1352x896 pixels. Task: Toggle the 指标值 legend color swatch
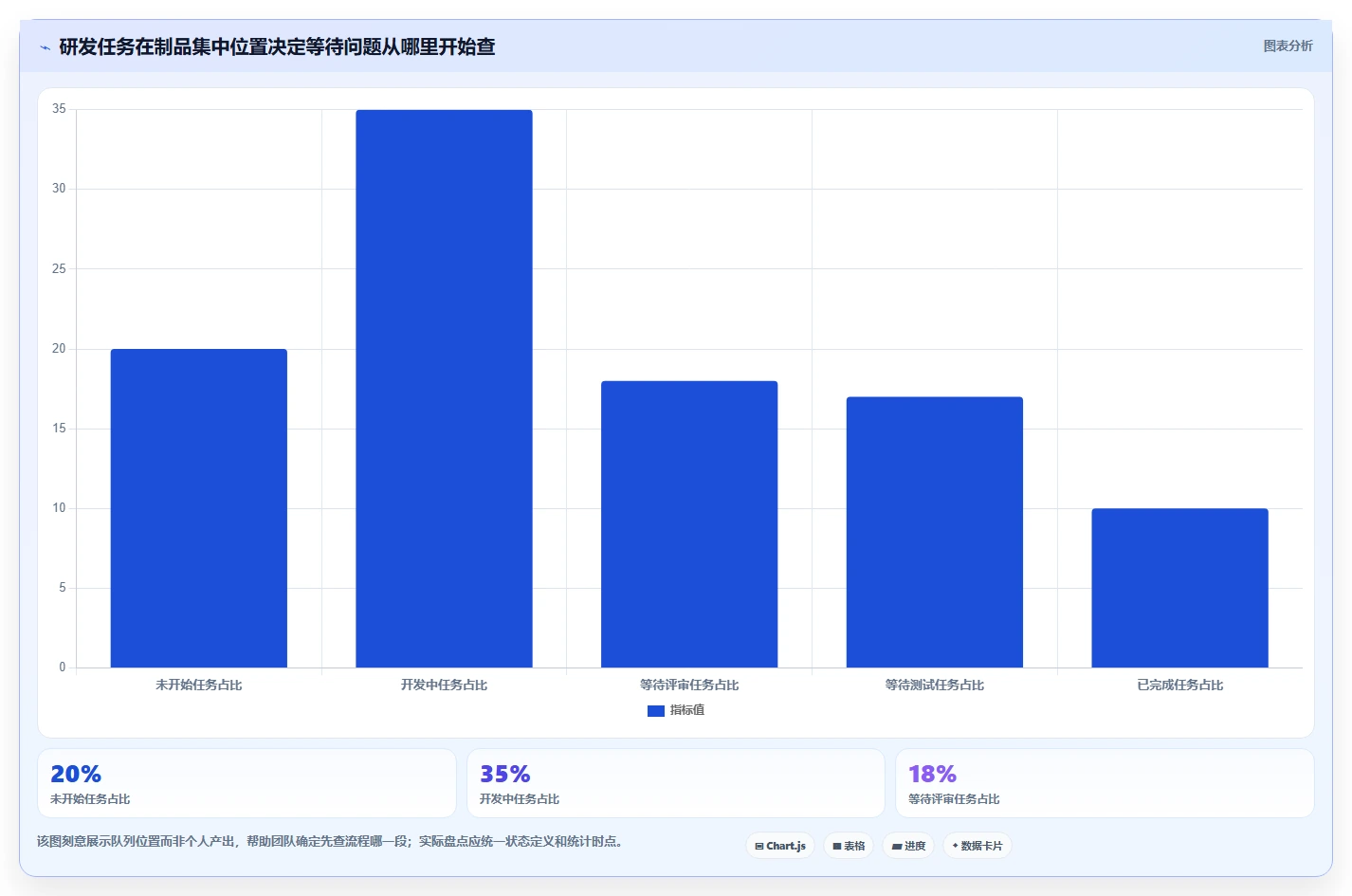click(x=656, y=711)
